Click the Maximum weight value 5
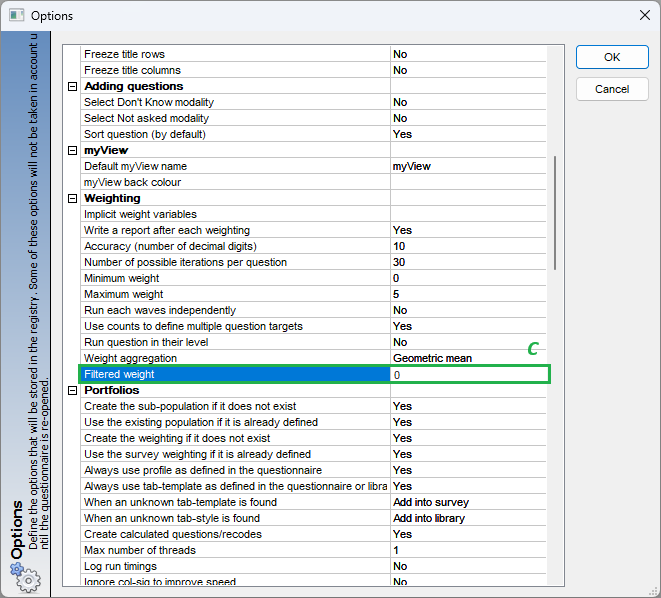The width and height of the screenshot is (661, 598). [396, 294]
